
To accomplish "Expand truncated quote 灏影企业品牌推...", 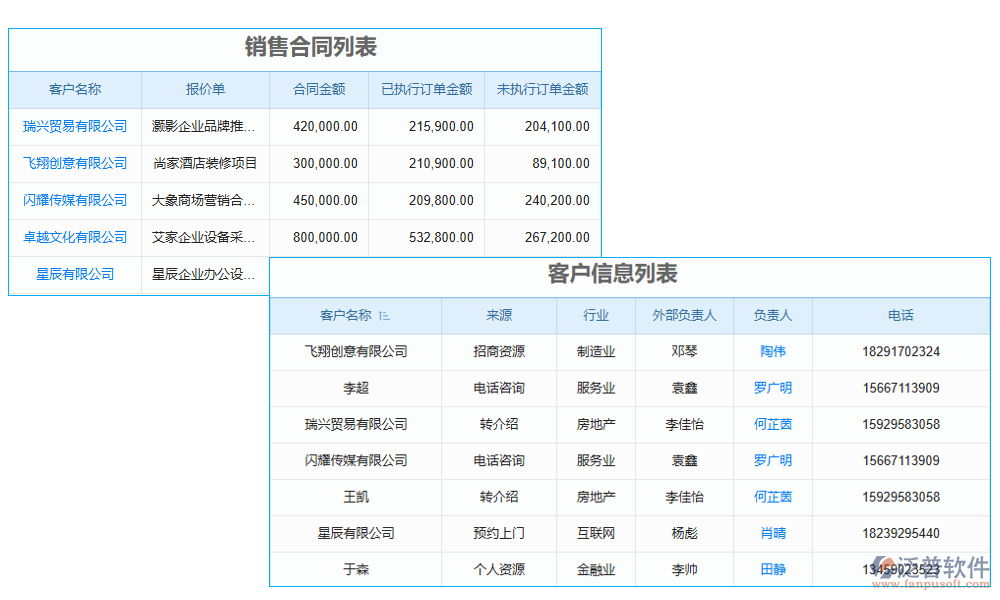I will point(204,126).
